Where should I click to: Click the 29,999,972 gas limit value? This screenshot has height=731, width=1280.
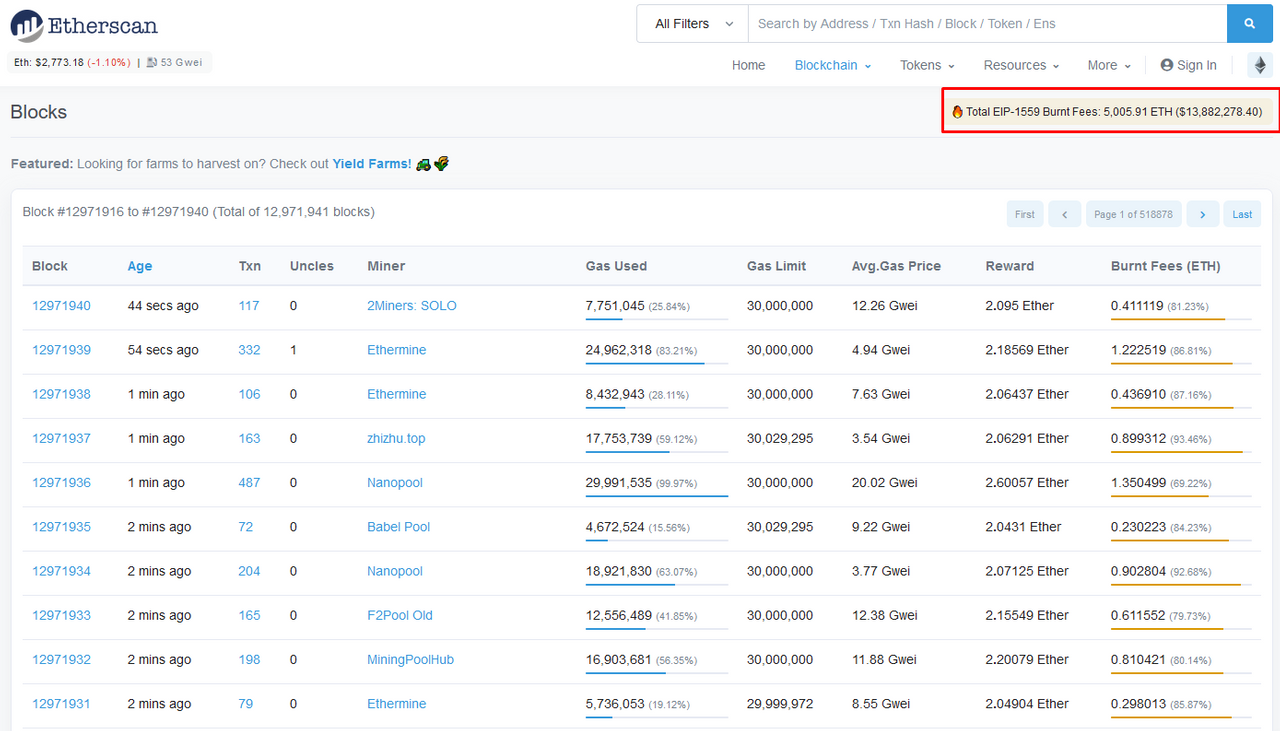(x=780, y=704)
